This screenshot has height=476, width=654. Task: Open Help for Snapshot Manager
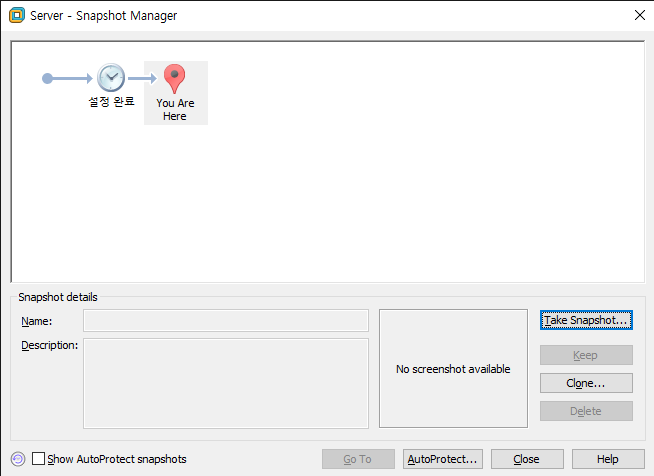[x=608, y=459]
